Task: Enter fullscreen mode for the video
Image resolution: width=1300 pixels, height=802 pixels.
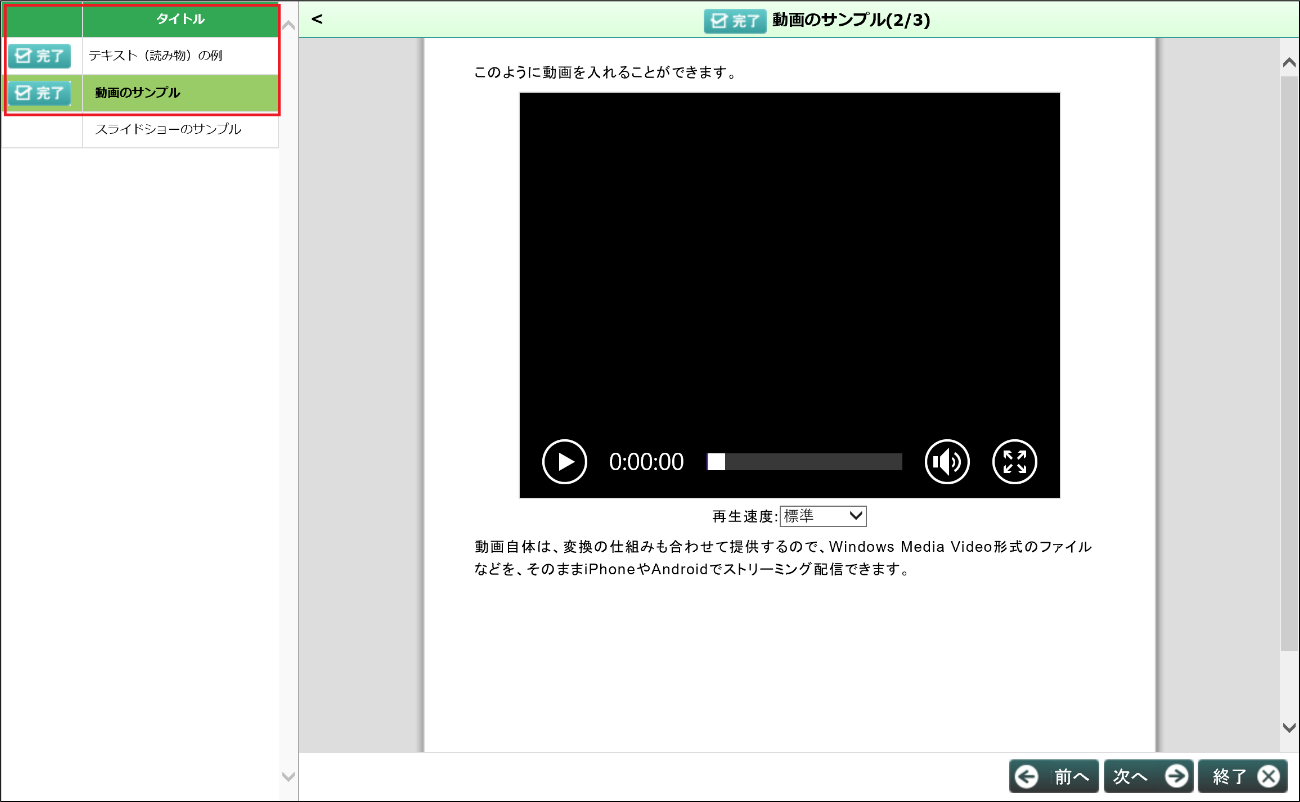Action: click(1015, 462)
